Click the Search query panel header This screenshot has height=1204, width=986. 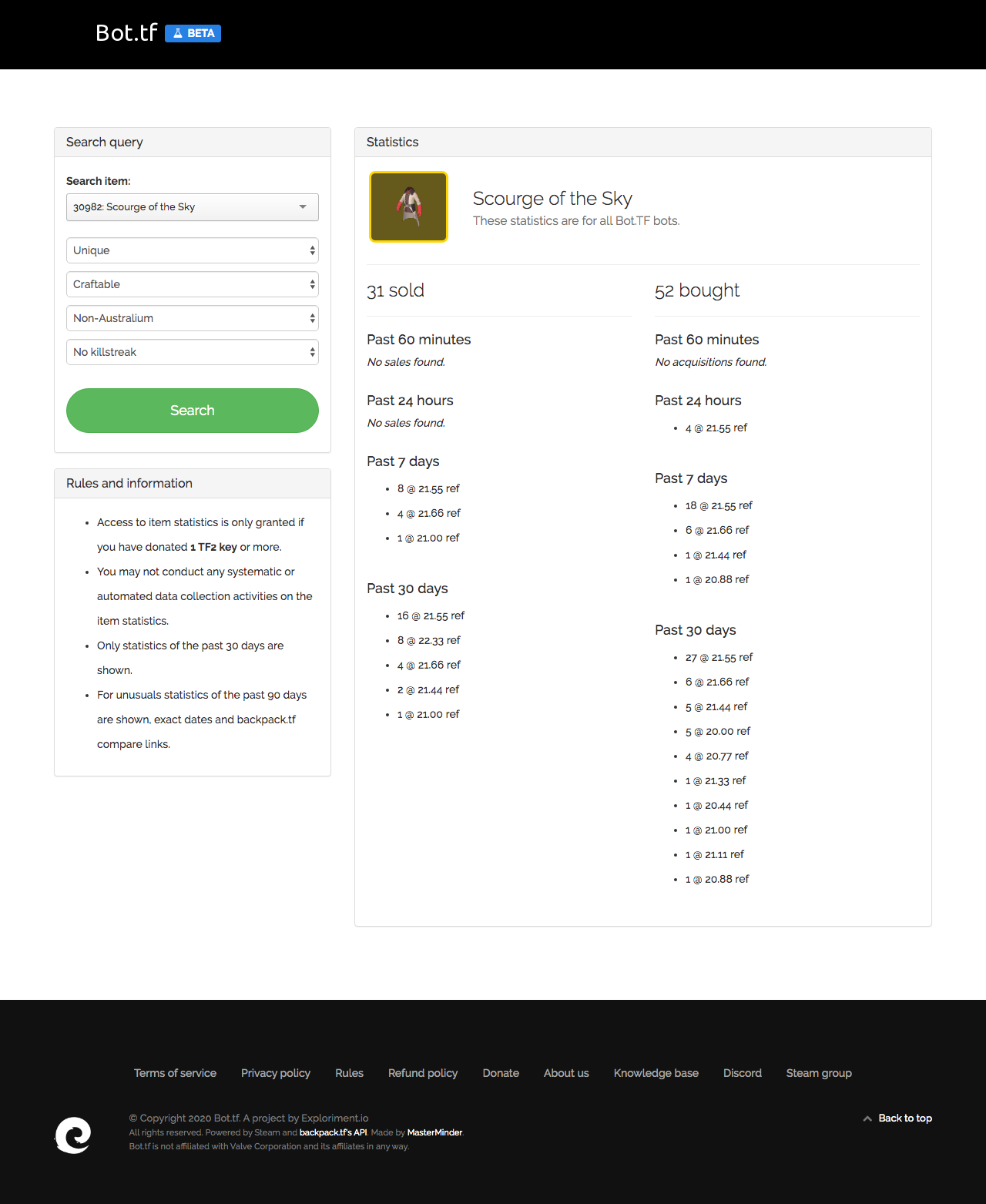pos(193,143)
